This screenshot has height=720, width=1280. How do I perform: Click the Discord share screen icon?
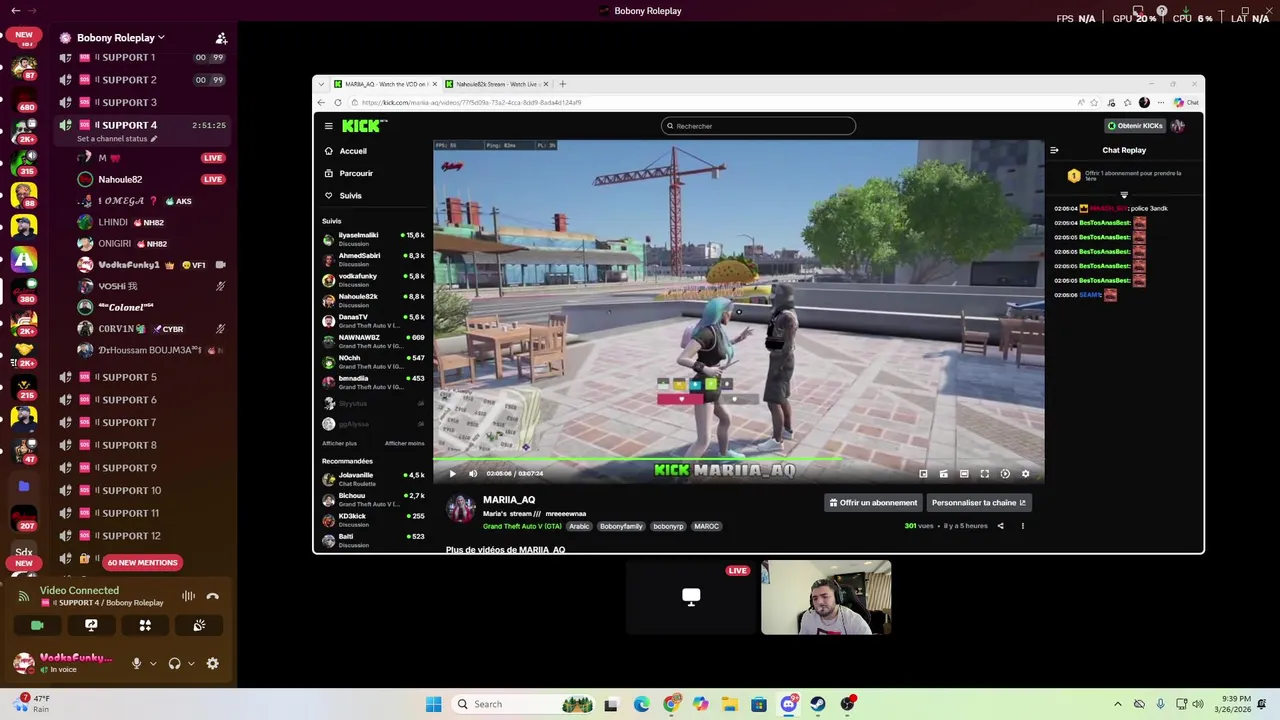click(91, 625)
